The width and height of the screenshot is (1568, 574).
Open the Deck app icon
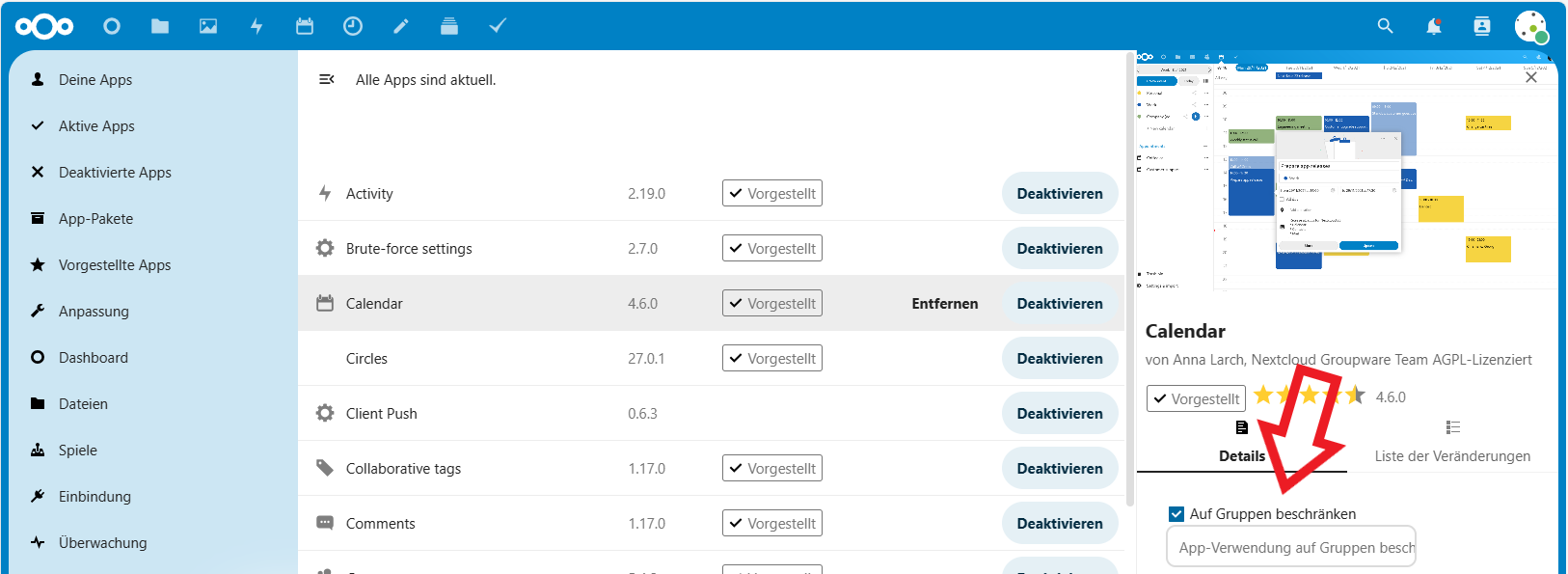tap(449, 26)
